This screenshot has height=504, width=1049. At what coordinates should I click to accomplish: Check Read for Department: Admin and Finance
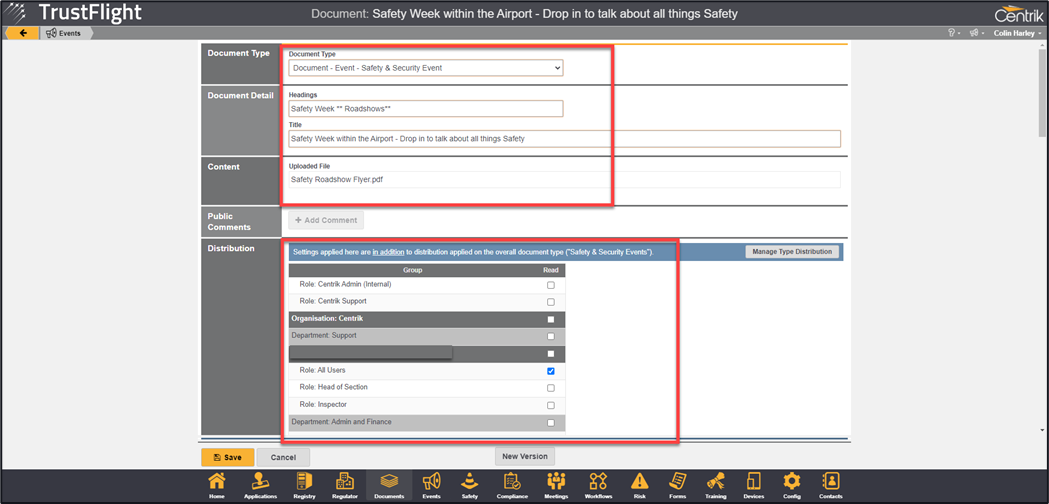pyautogui.click(x=550, y=423)
